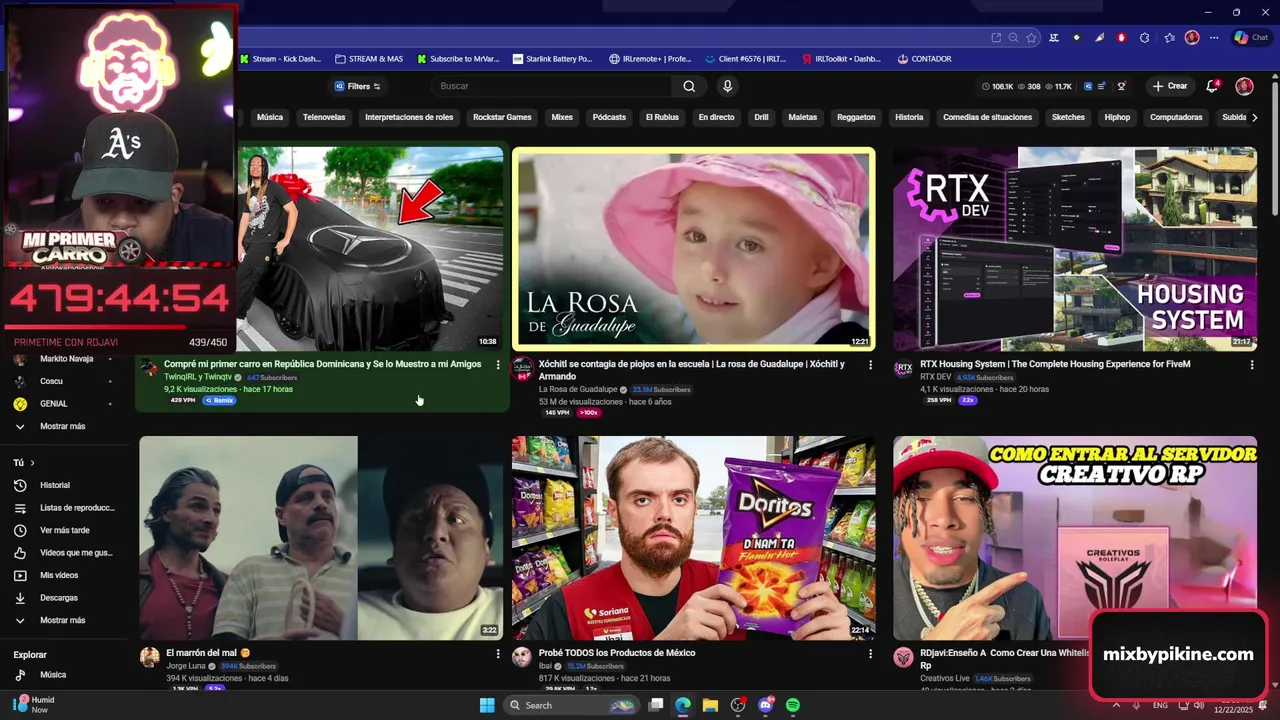Select the Reggaeton chip

coord(856,117)
